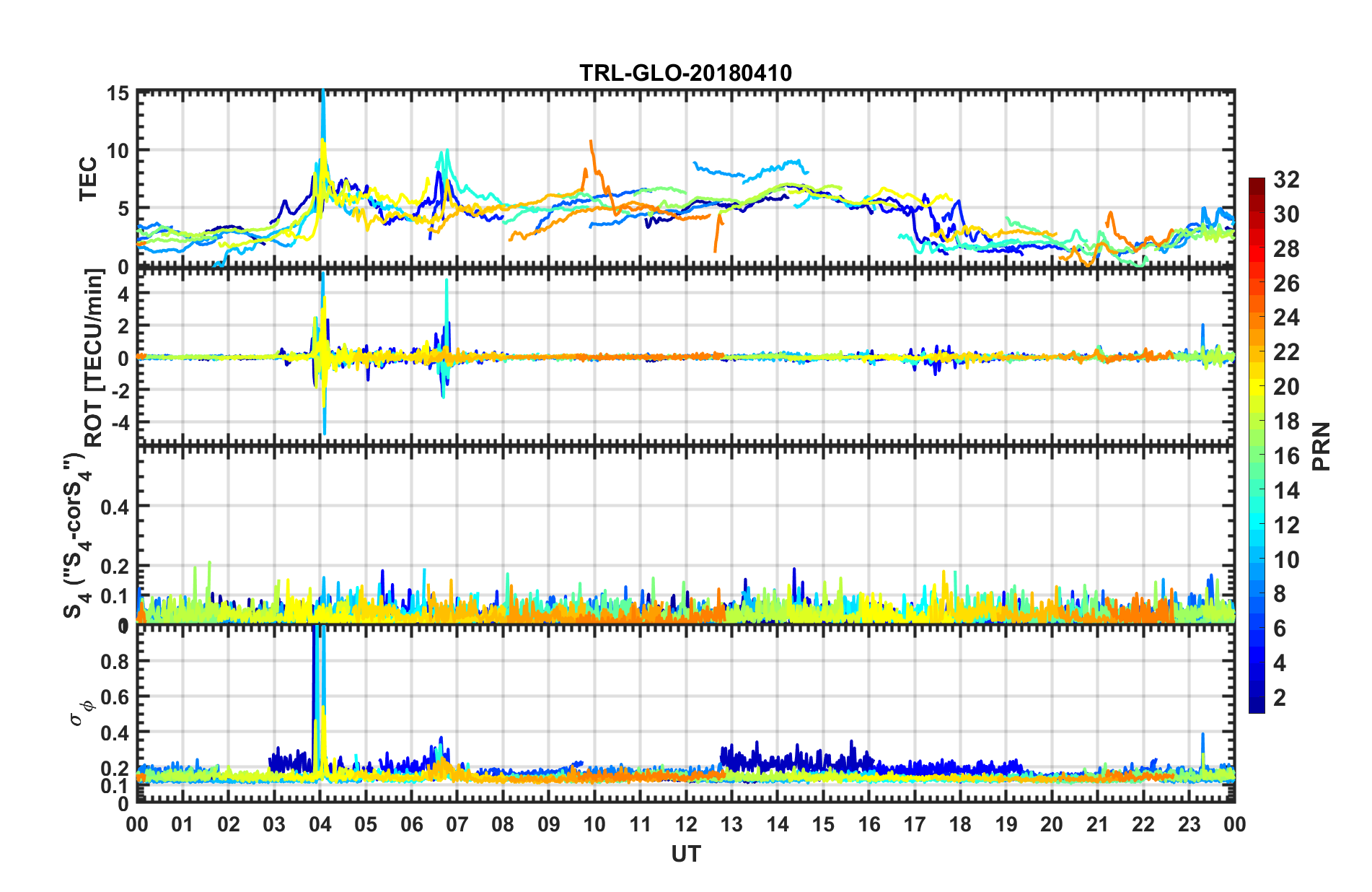Screen dimensions: 1372x892
Task: Select UT axis tick label 03
Action: coord(274,824)
